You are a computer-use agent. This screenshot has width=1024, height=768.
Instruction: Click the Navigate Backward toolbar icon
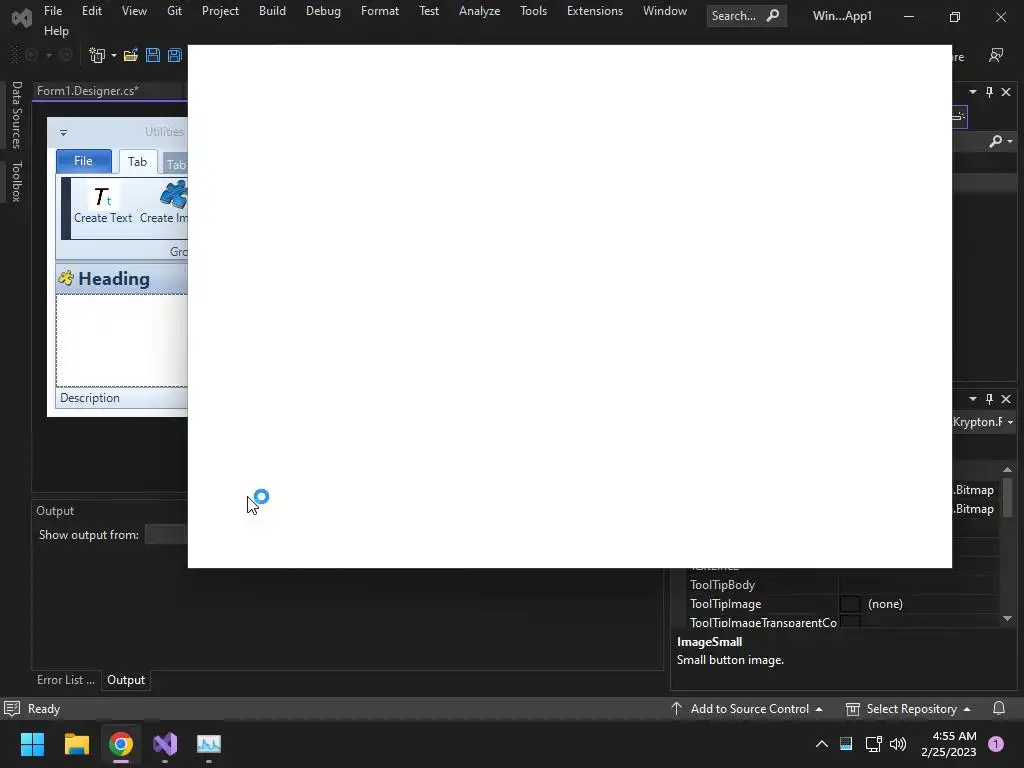31,56
